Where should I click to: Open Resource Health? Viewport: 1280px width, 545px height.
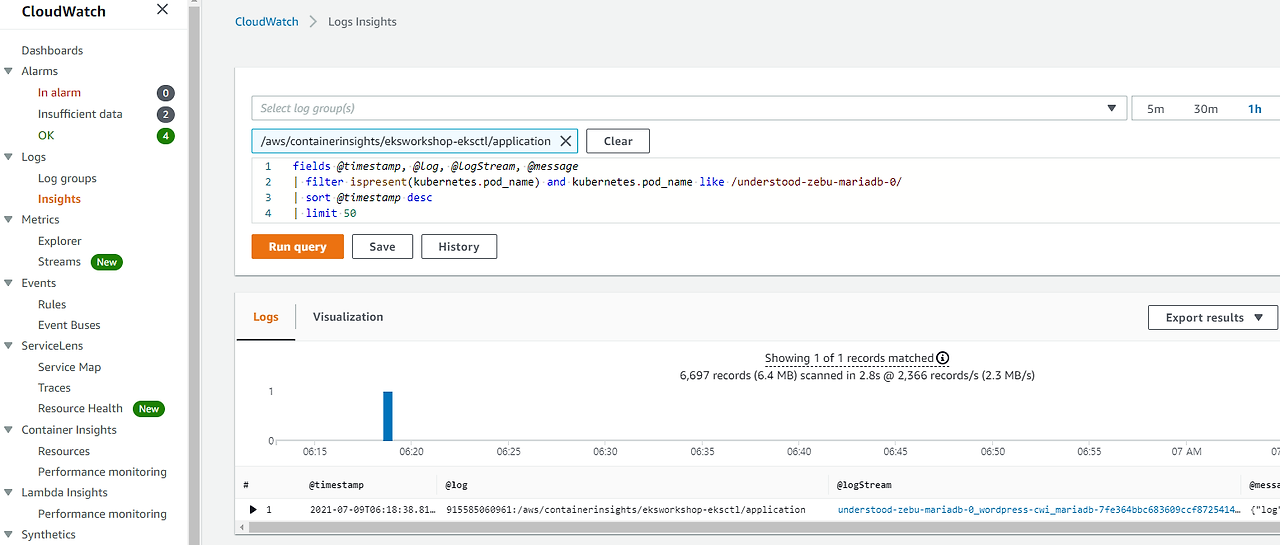pyautogui.click(x=80, y=409)
